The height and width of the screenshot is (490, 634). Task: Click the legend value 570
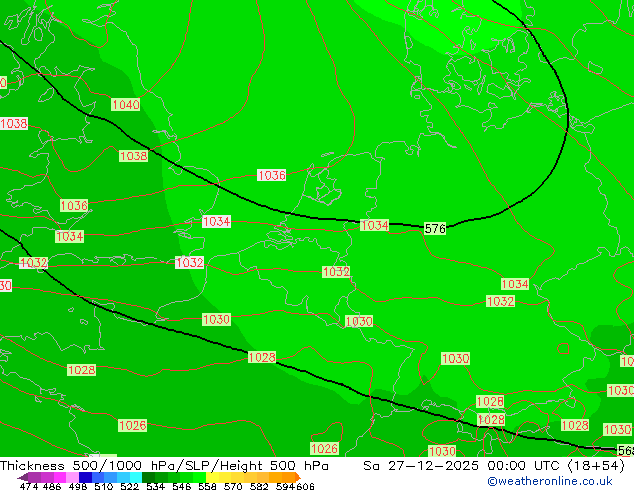(233, 486)
